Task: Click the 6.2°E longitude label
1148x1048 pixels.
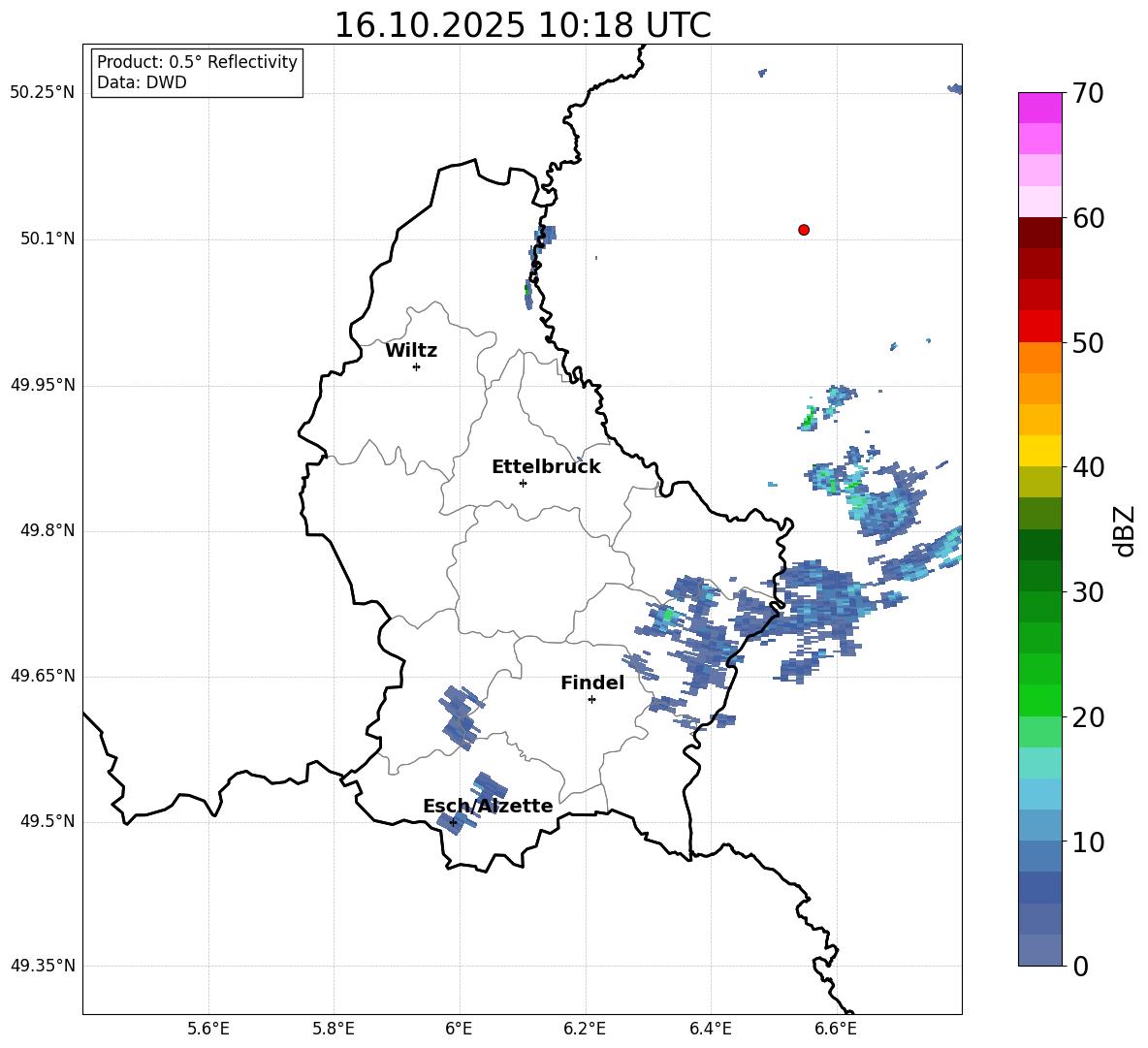Action: coord(585,1029)
